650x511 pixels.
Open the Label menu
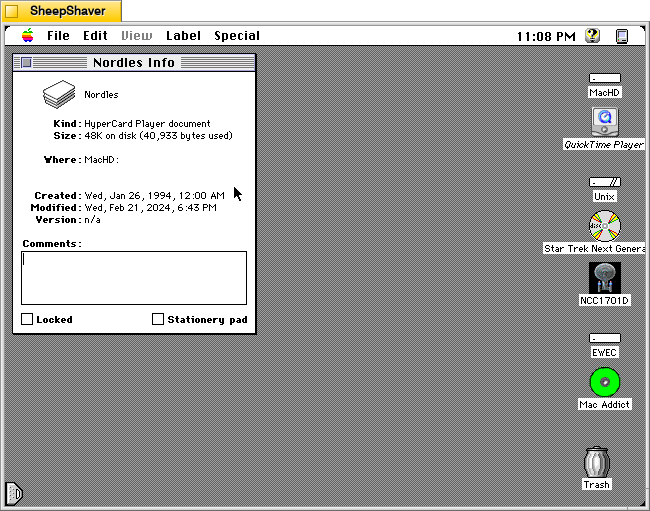(183, 36)
